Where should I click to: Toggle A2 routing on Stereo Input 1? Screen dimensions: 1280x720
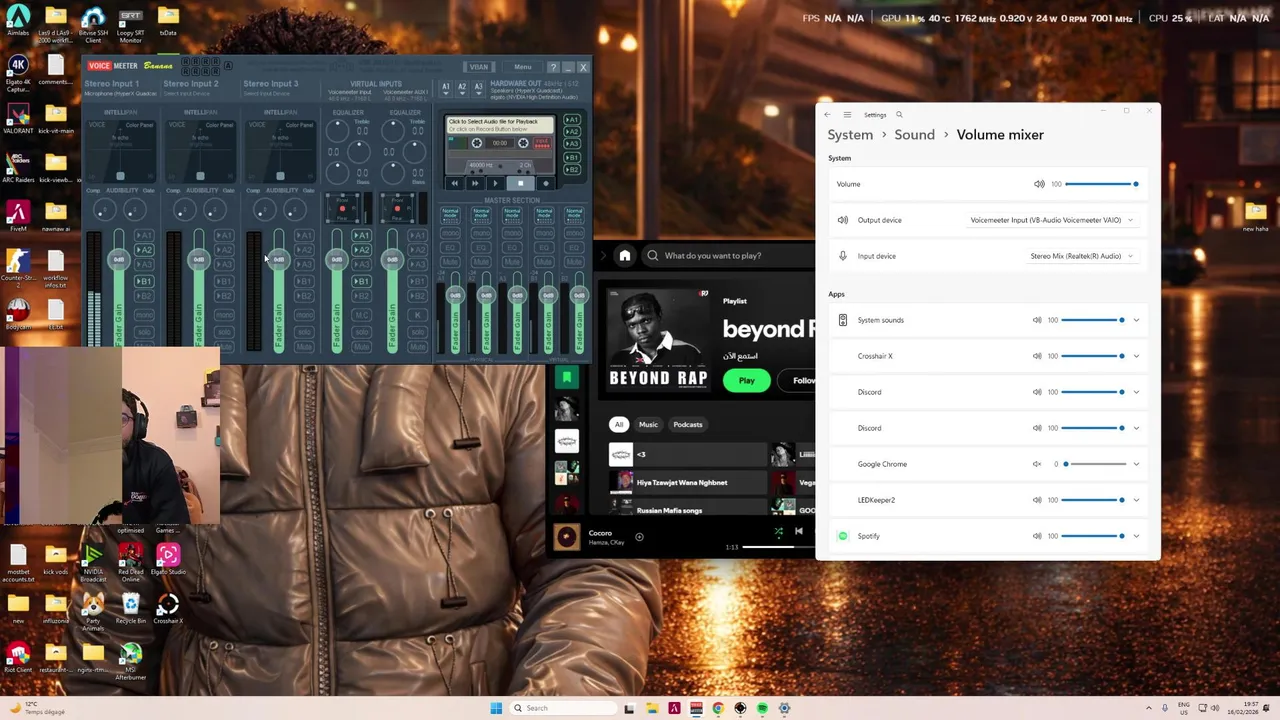coord(144,250)
